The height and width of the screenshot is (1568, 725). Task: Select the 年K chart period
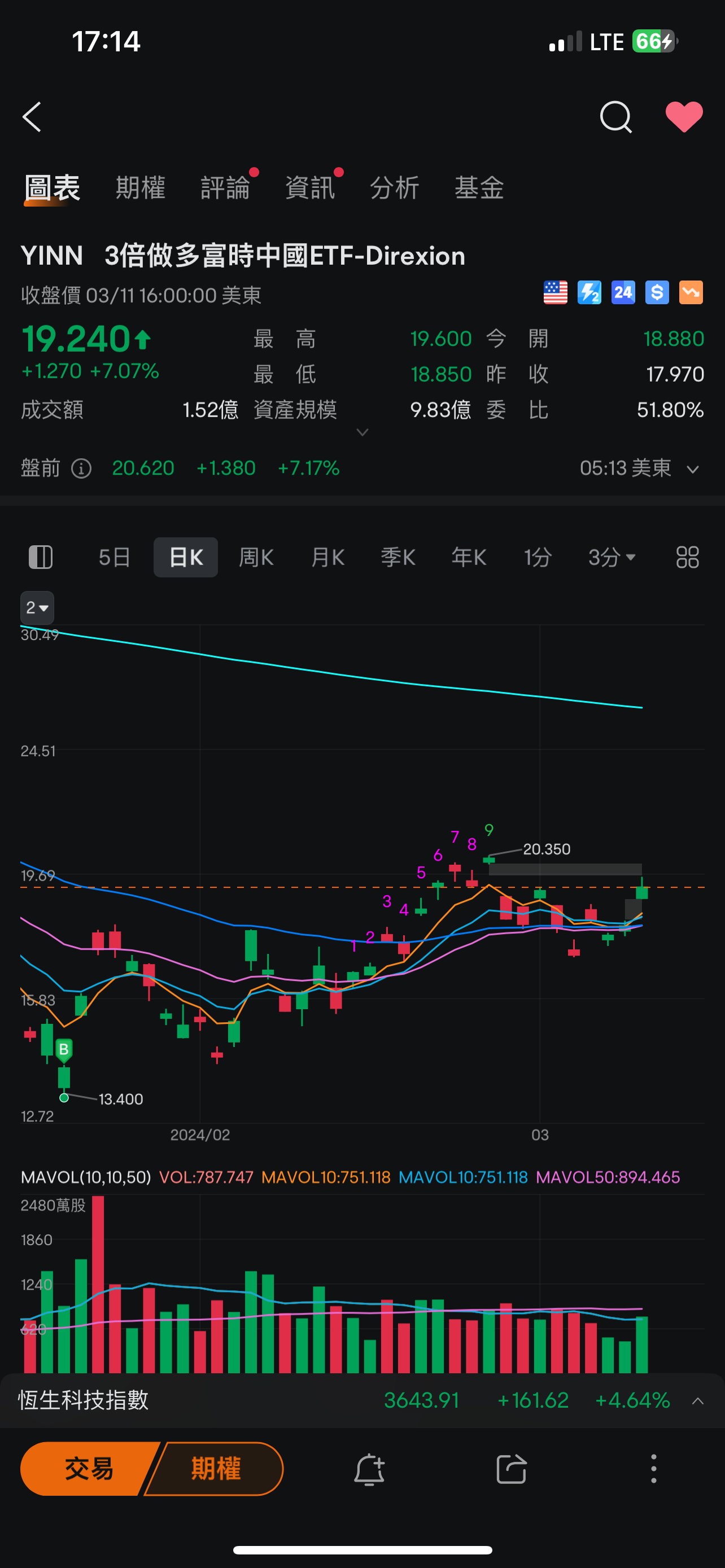coord(469,557)
